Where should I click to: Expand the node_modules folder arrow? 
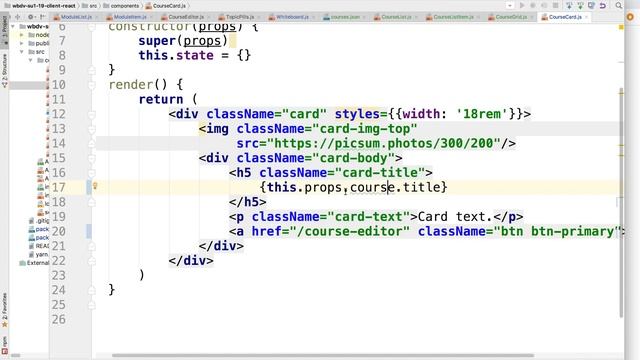click(22, 35)
